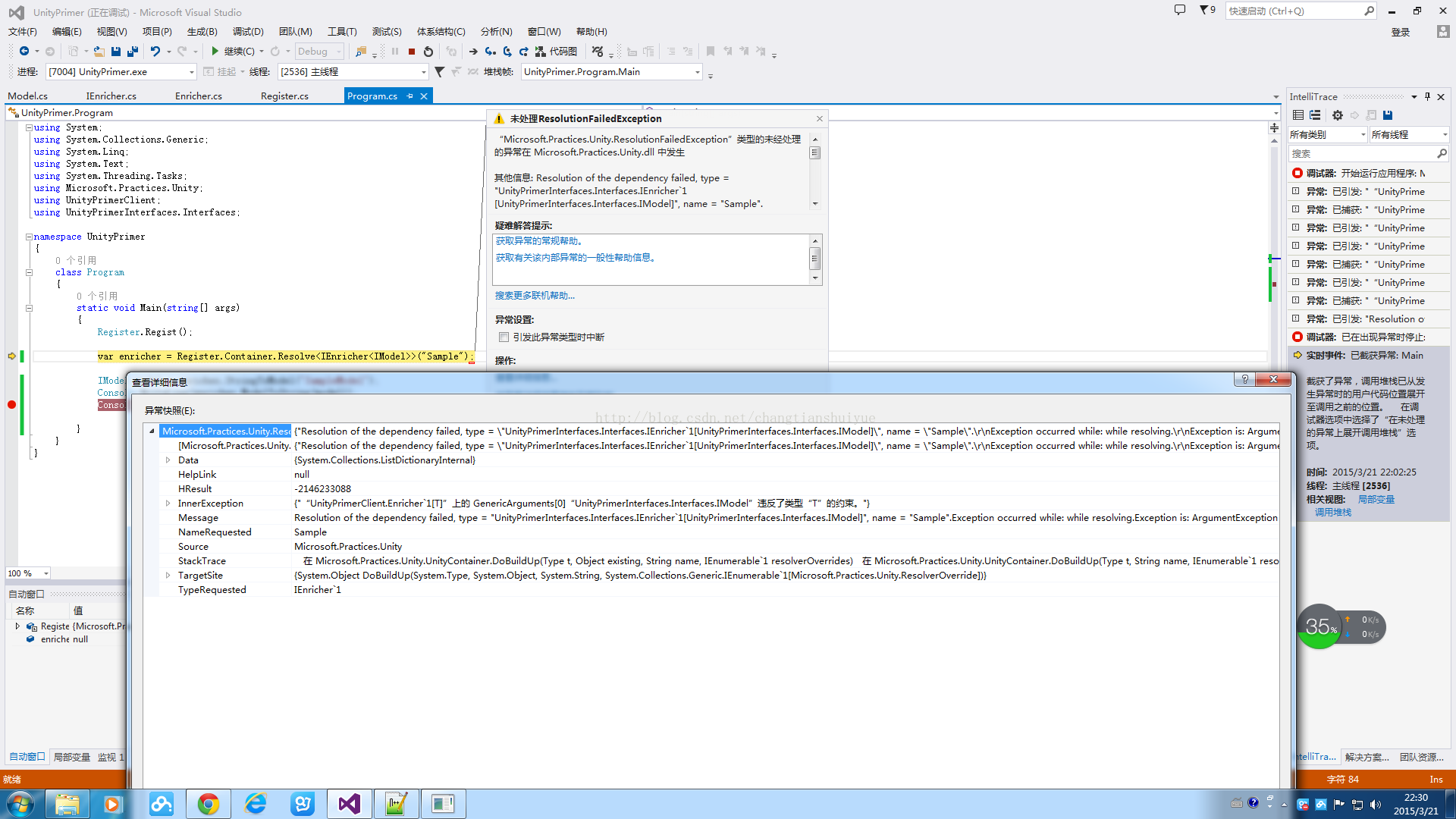This screenshot has width=1456, height=819.
Task: Click the help question mark in details dialog
Action: point(1244,379)
